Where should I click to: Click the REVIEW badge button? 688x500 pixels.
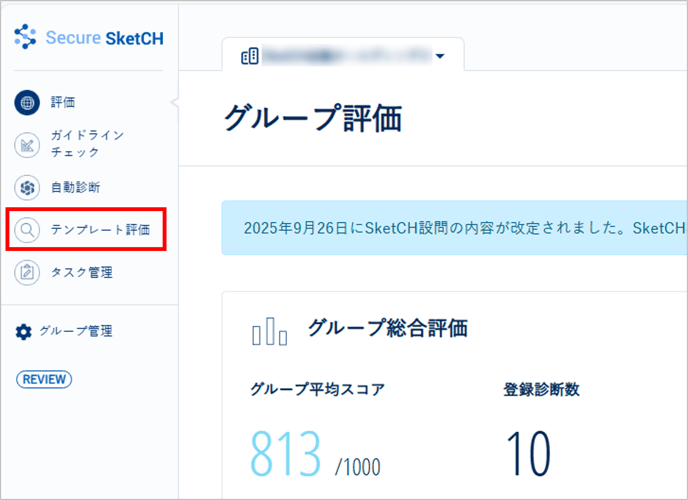(44, 379)
